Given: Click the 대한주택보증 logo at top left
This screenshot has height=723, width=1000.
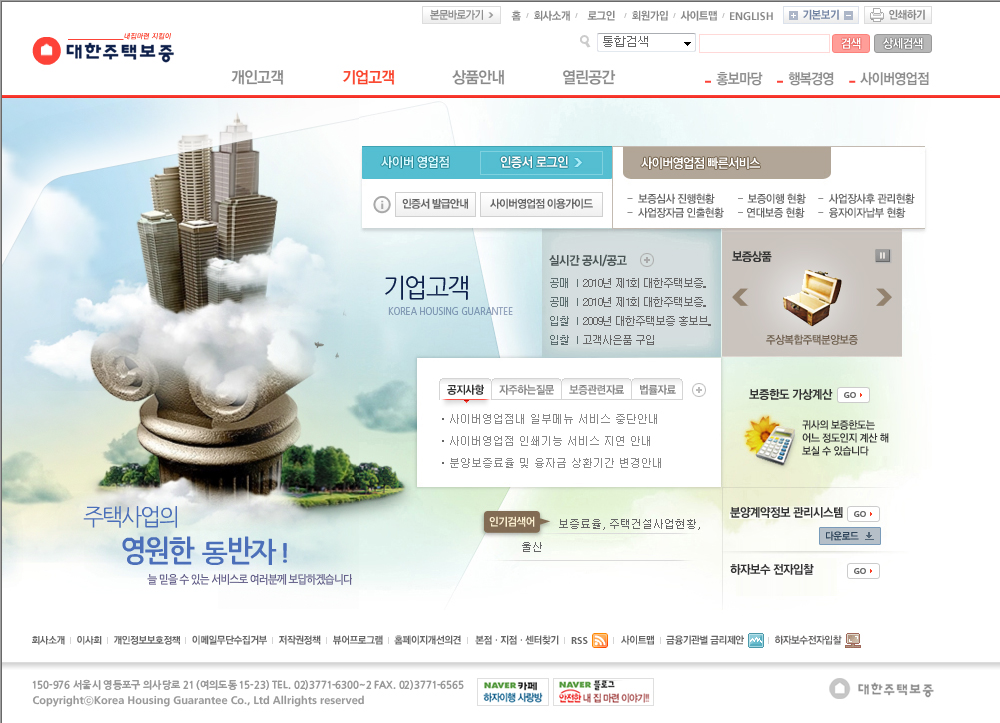Looking at the screenshot, I should point(103,50).
